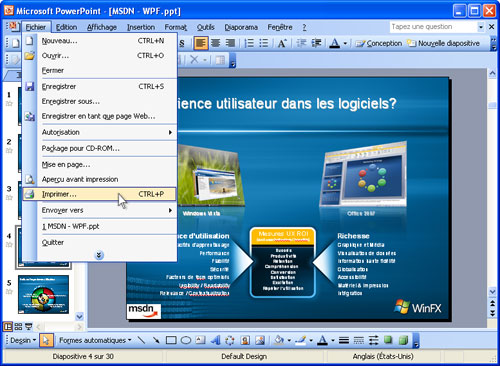Viewport: 500px width, 366px height.
Task: Click next slide double-arrow button
Action: click(x=492, y=313)
